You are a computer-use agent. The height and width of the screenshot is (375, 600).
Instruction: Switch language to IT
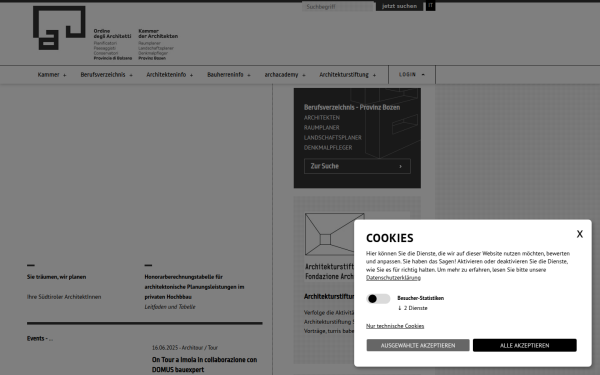pyautogui.click(x=430, y=6)
